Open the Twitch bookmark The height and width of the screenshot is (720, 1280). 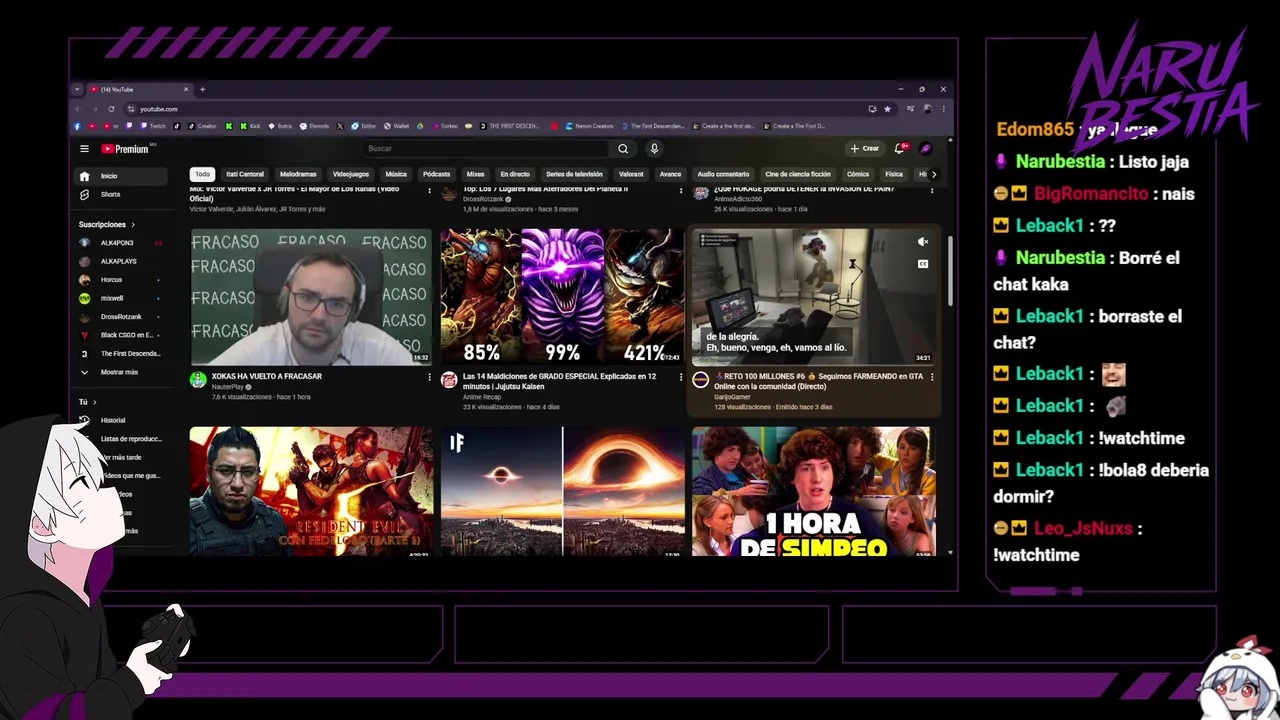154,126
